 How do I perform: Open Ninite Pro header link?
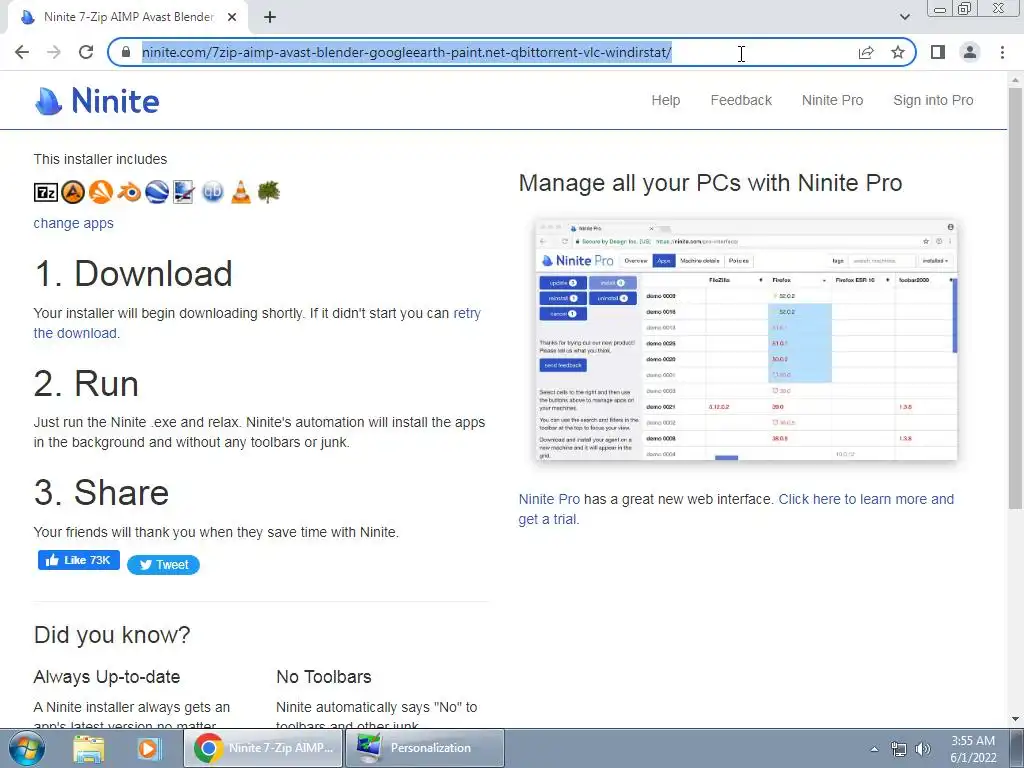coord(832,101)
